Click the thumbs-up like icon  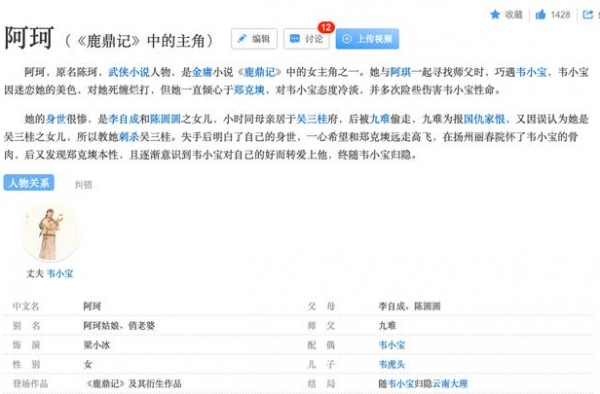coord(540,15)
